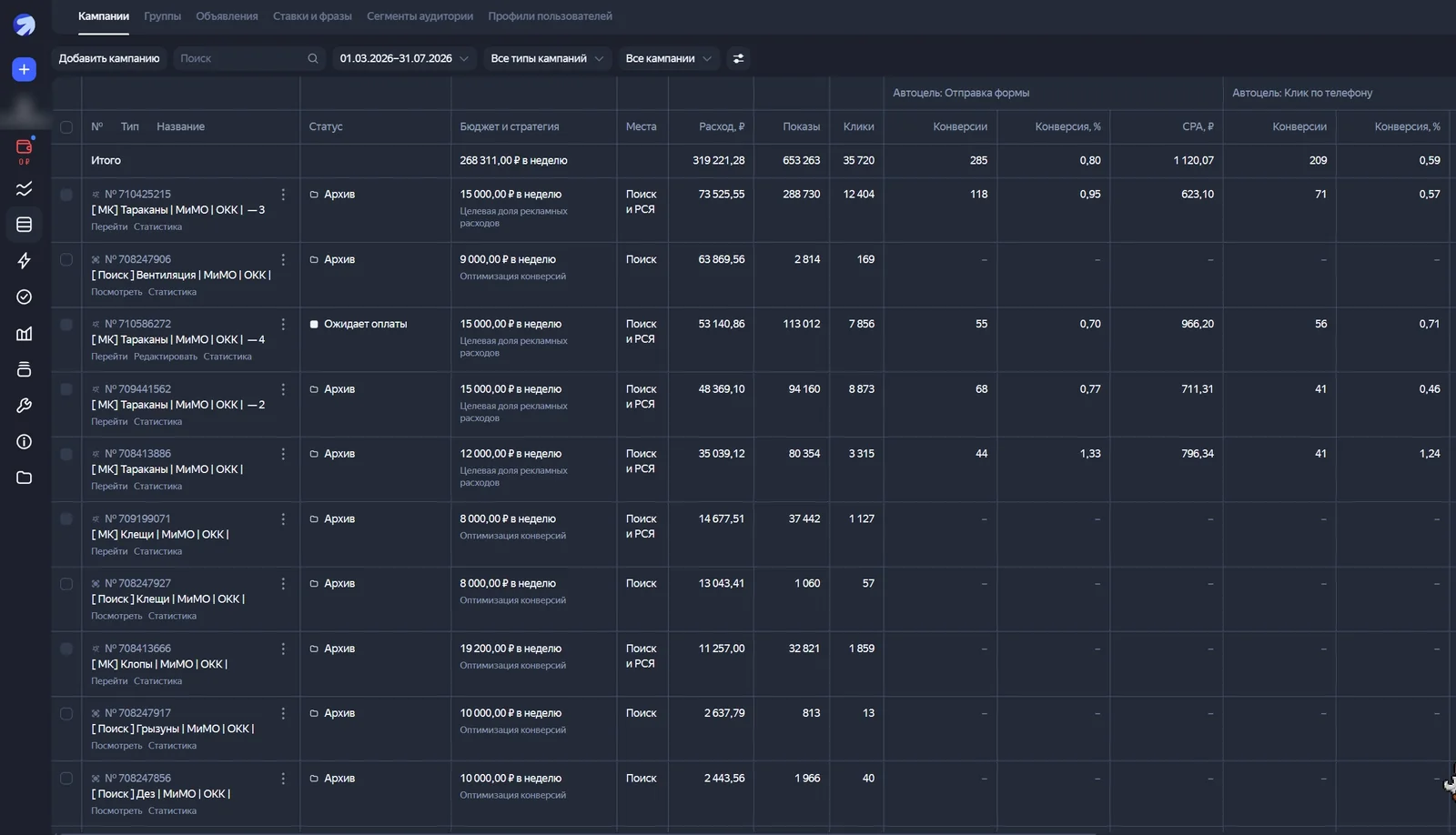Screen dimensions: 1456x835
Task: Click the 'Расход, ₽' column header
Action: (x=722, y=127)
